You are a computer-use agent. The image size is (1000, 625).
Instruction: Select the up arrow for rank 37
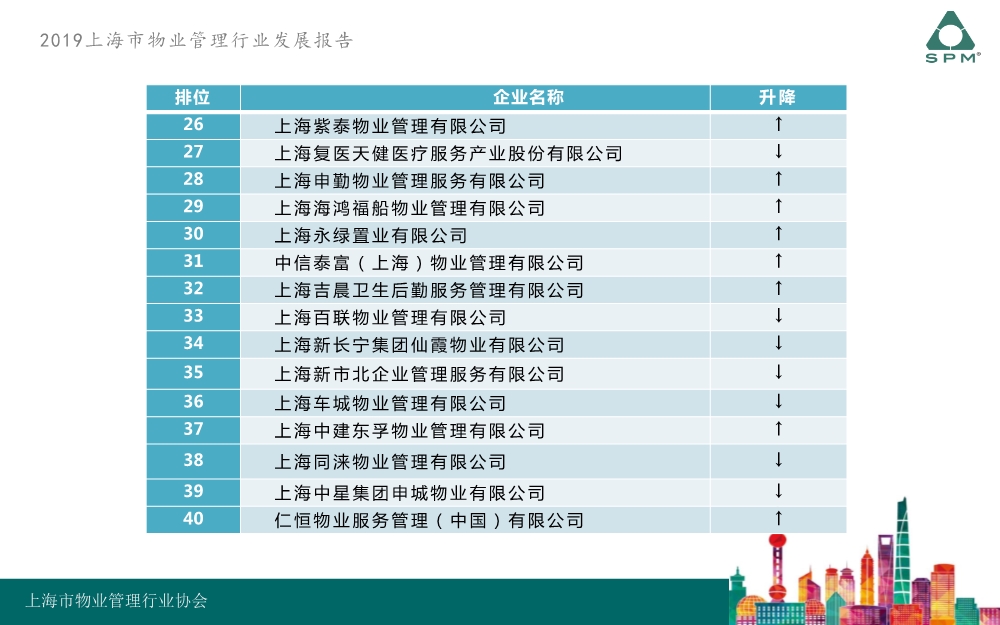[778, 429]
